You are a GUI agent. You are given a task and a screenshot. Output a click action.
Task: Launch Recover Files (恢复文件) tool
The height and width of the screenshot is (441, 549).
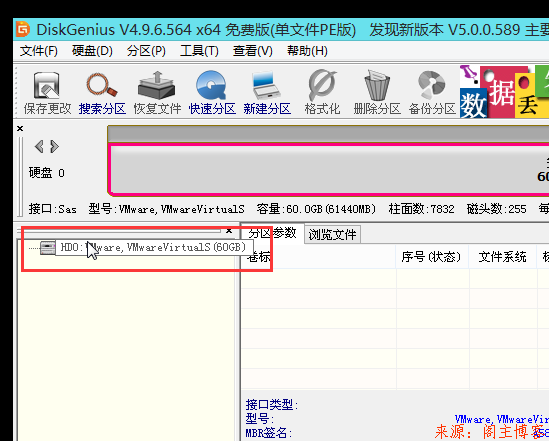click(x=157, y=93)
